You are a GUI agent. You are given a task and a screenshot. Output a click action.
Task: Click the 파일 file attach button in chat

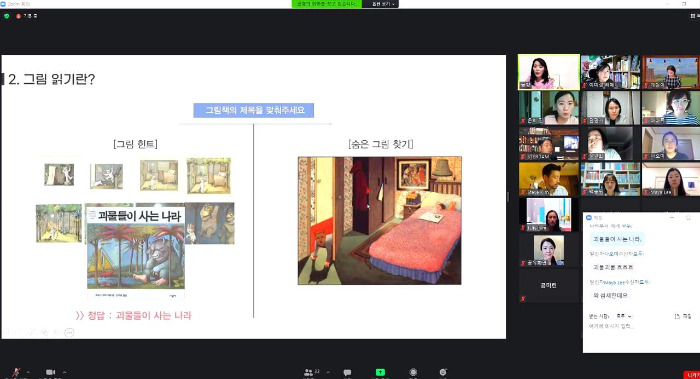coord(683,316)
